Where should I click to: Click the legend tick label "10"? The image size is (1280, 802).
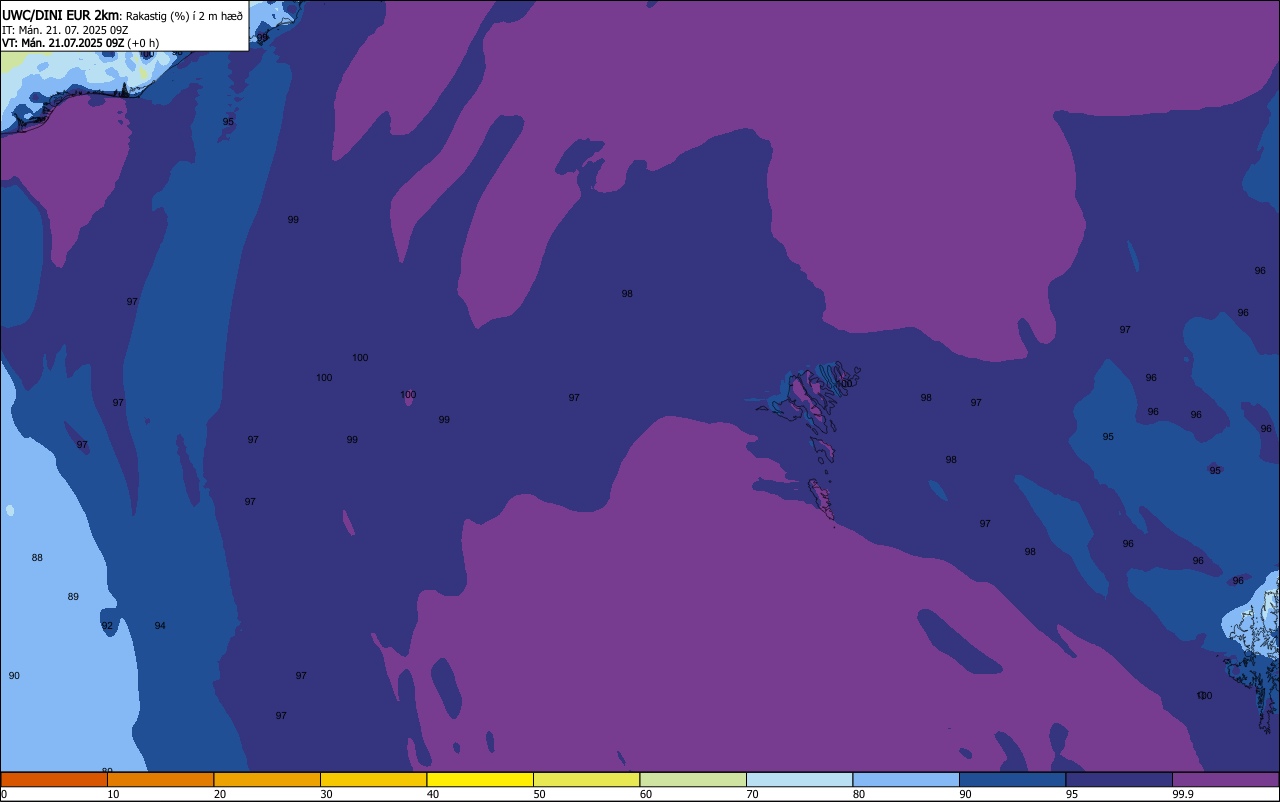click(x=113, y=794)
